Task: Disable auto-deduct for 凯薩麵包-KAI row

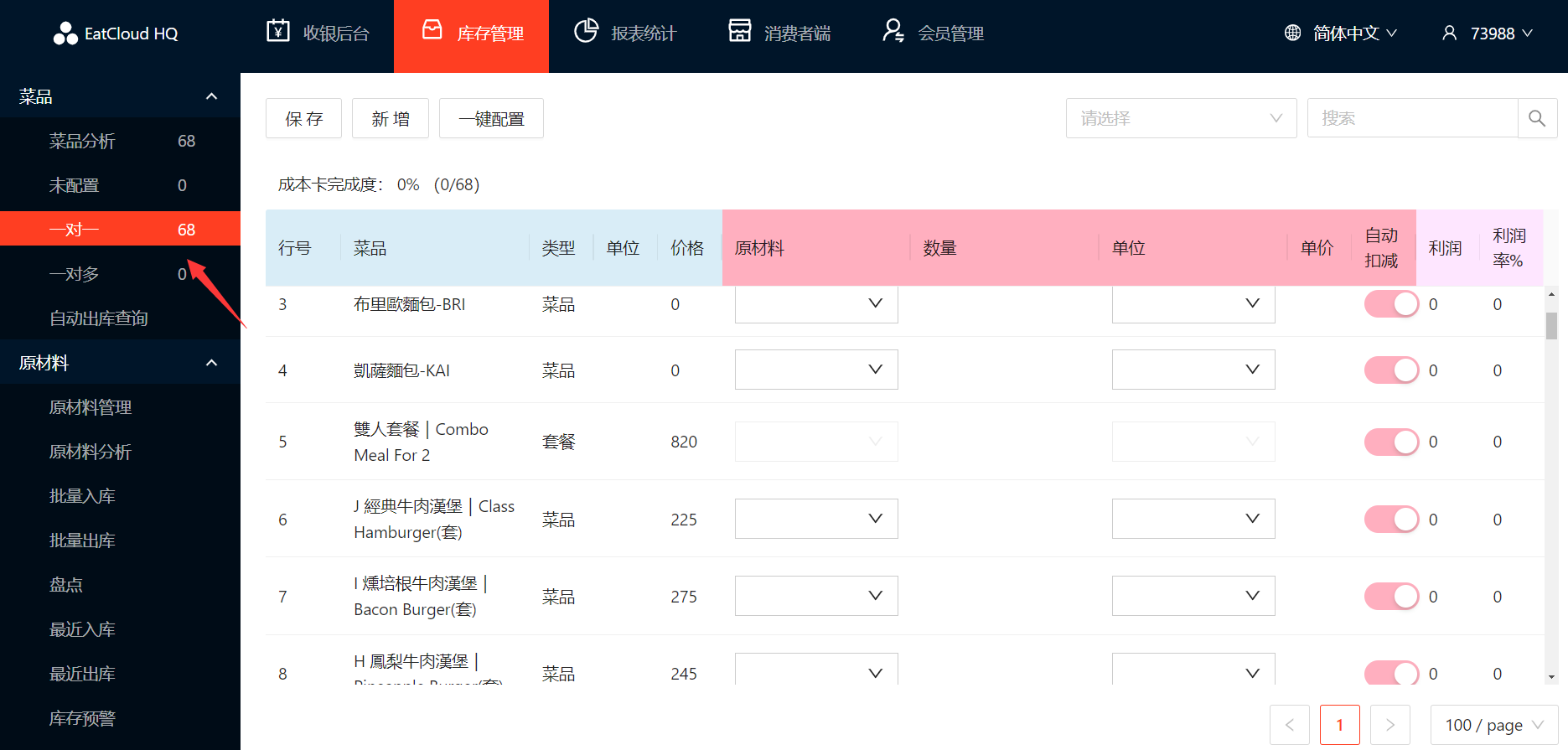Action: (1391, 370)
